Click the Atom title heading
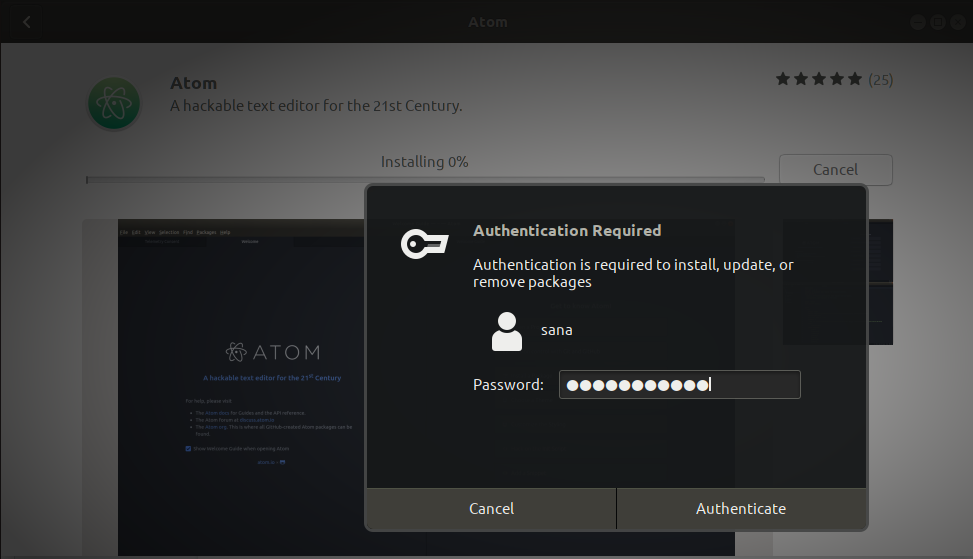973x559 pixels. coord(194,83)
